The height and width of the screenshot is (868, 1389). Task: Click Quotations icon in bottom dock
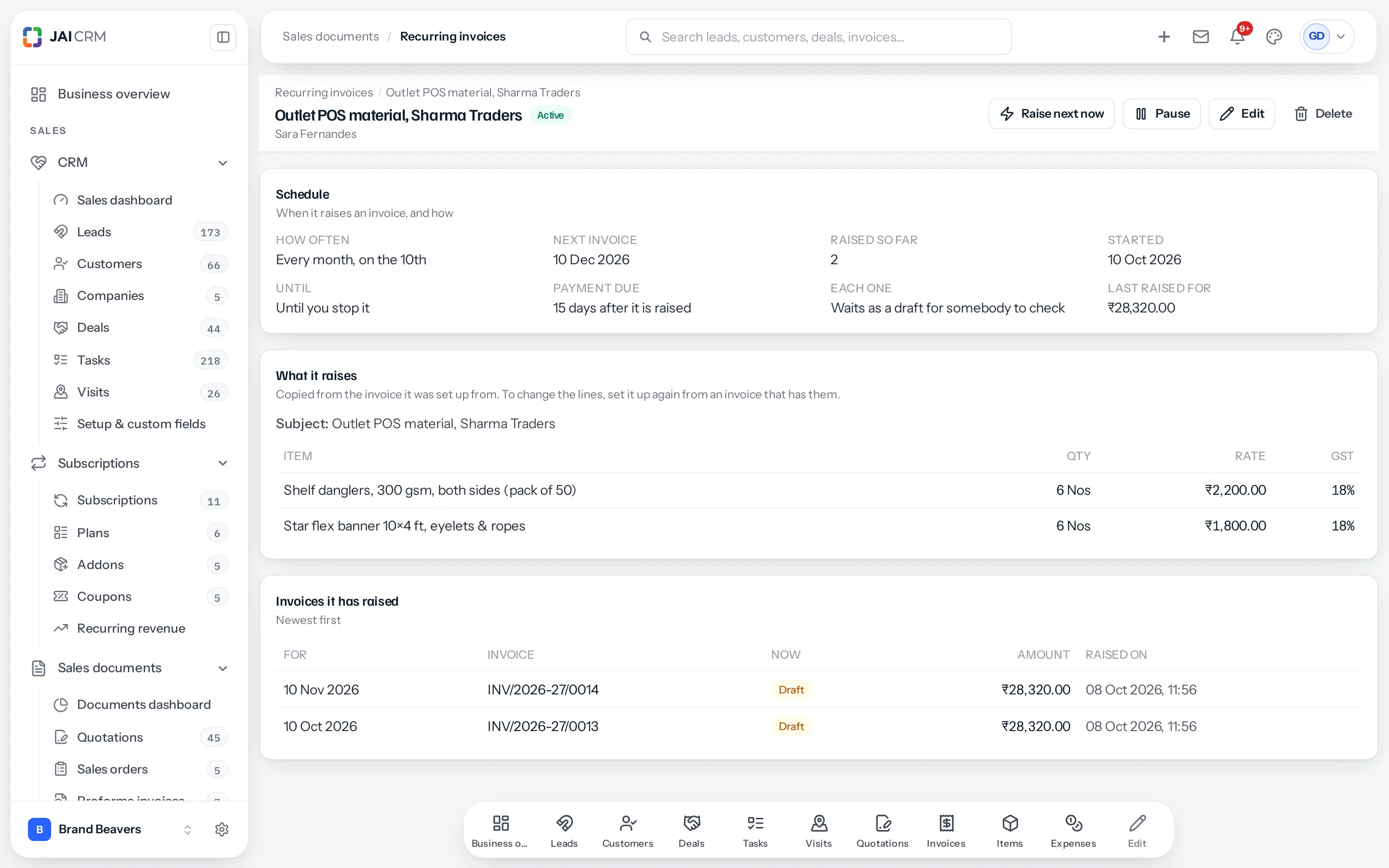883,830
